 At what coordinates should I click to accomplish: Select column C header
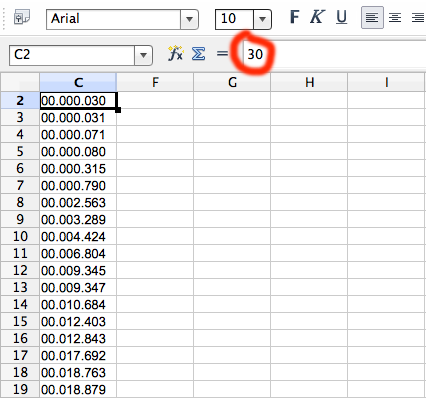click(x=78, y=82)
